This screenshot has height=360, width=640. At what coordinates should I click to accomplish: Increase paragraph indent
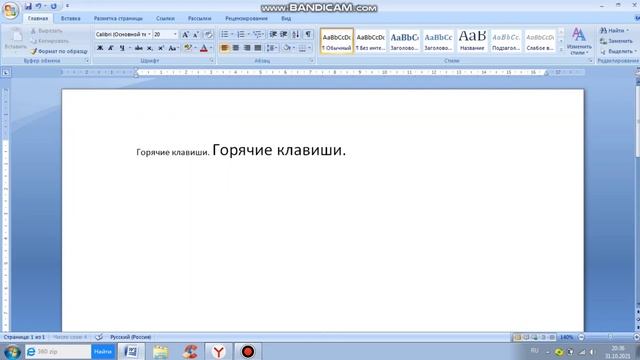pyautogui.click(x=284, y=35)
